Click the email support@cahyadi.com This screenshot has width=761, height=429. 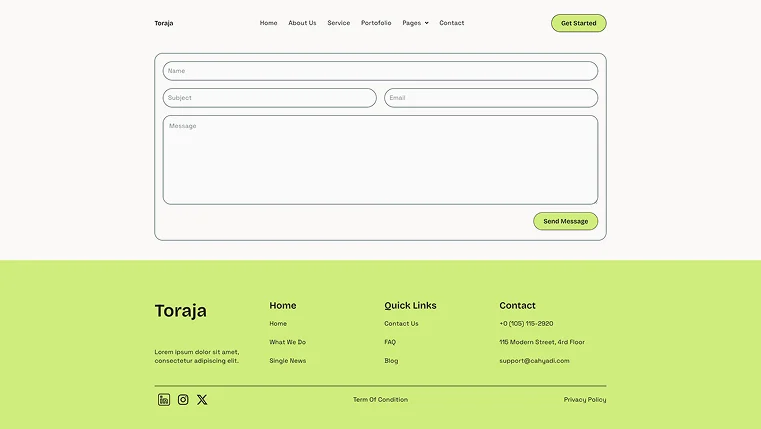pos(534,361)
